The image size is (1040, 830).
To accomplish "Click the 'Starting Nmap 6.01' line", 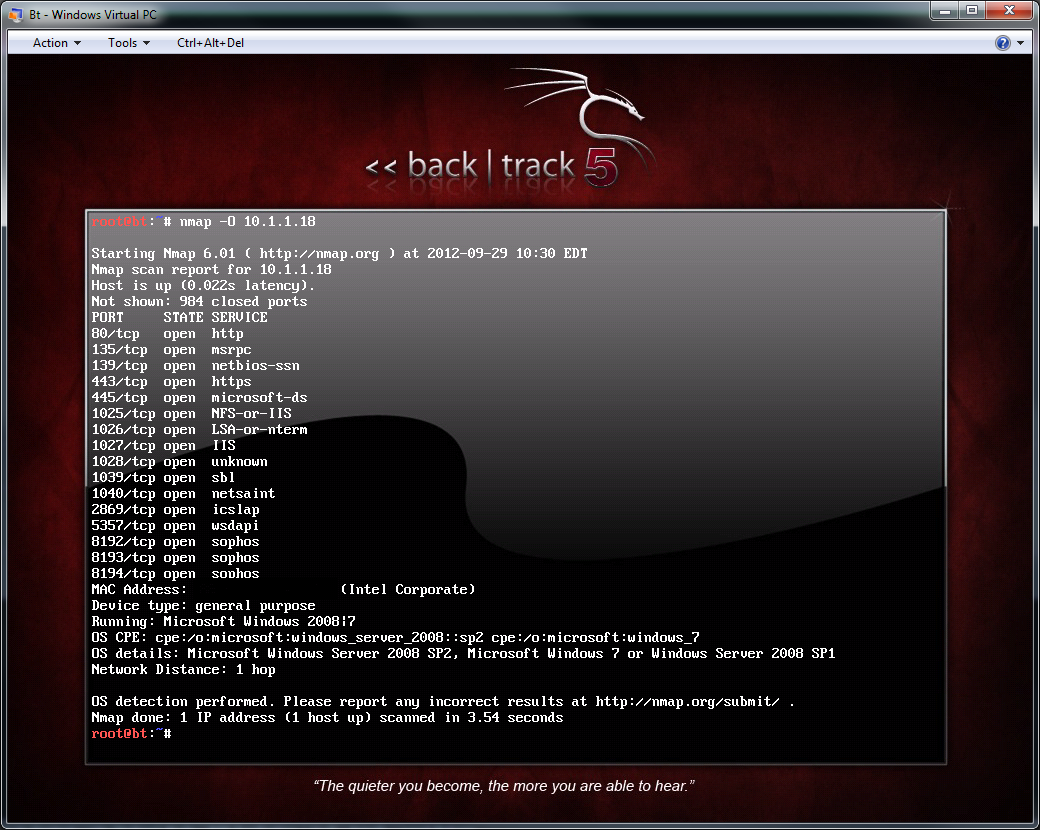I will [339, 253].
